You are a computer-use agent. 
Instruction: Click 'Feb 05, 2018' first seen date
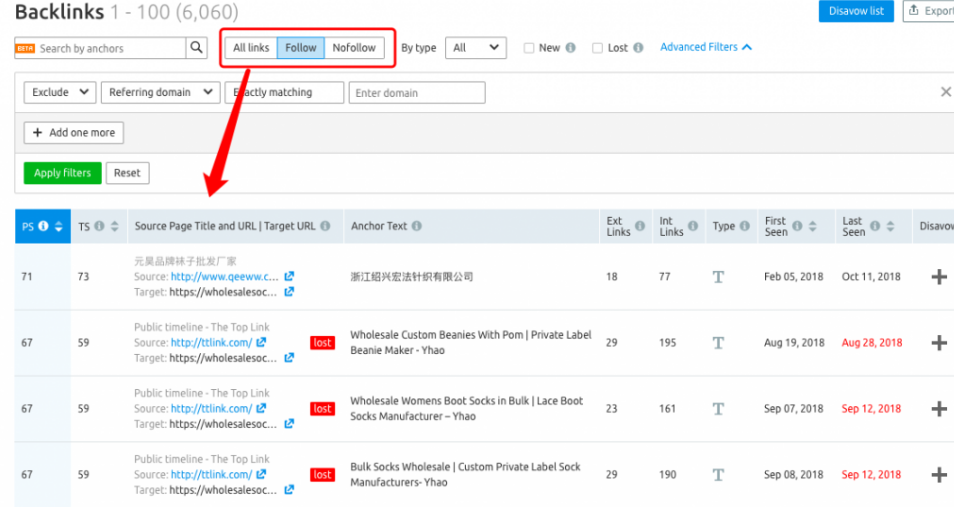tap(793, 276)
